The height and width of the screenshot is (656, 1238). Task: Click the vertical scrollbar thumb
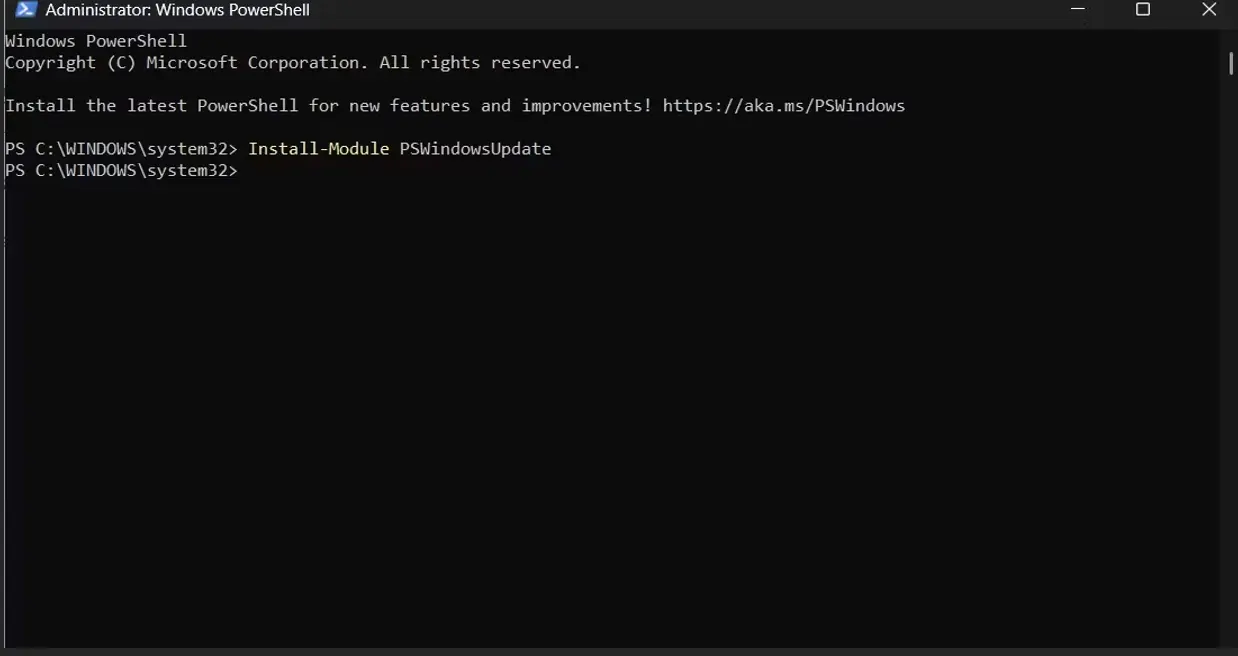point(1231,62)
